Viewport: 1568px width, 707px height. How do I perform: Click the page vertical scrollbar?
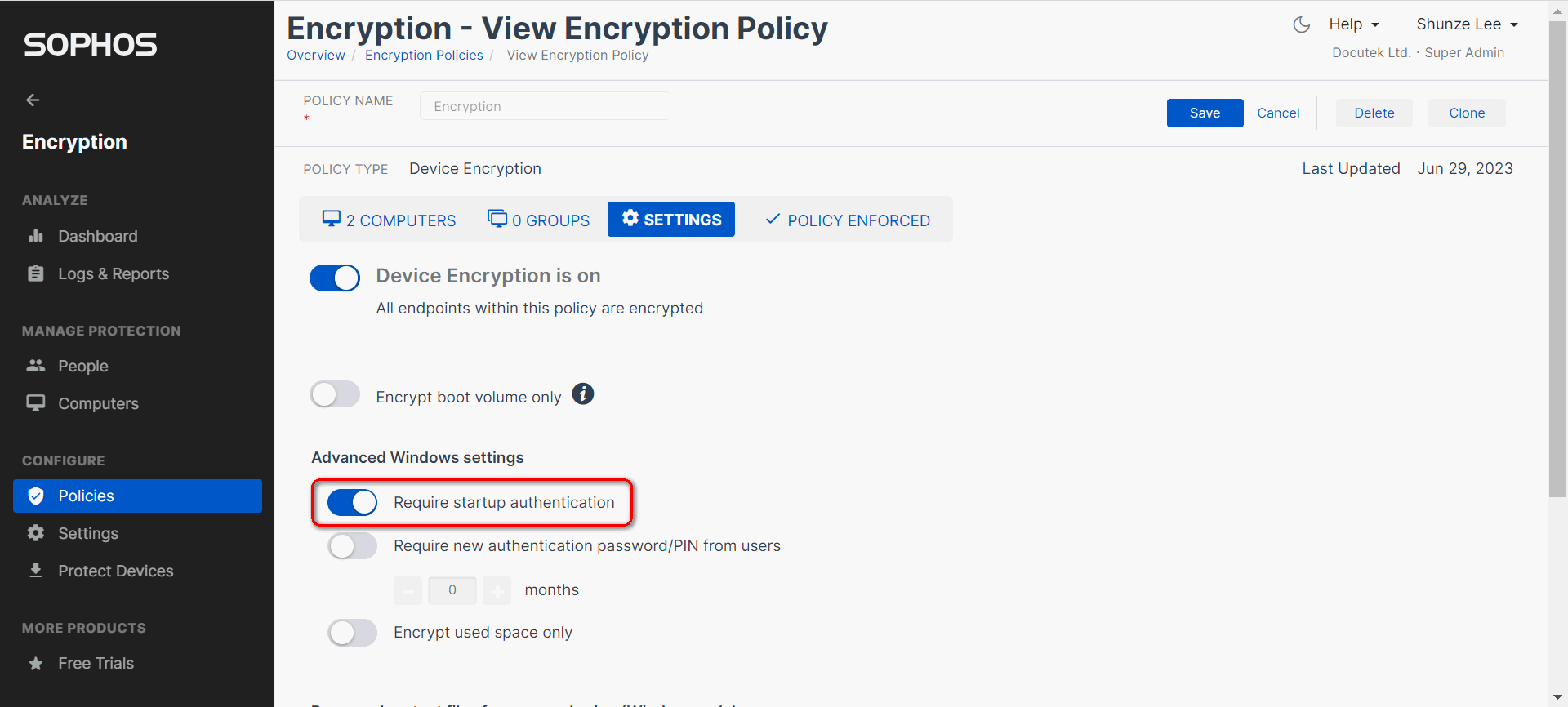(x=1557, y=261)
